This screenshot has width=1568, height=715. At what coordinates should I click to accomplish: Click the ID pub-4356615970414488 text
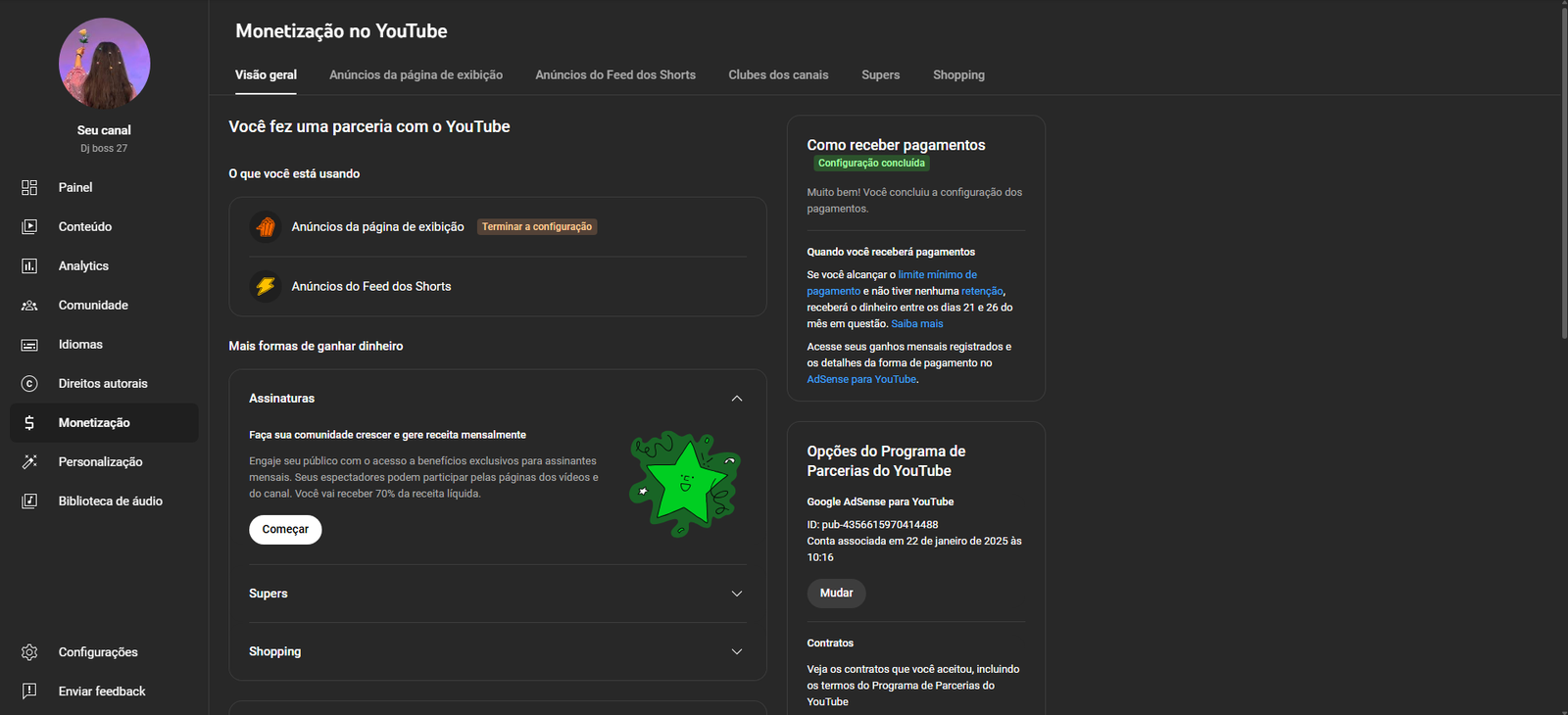click(x=872, y=525)
